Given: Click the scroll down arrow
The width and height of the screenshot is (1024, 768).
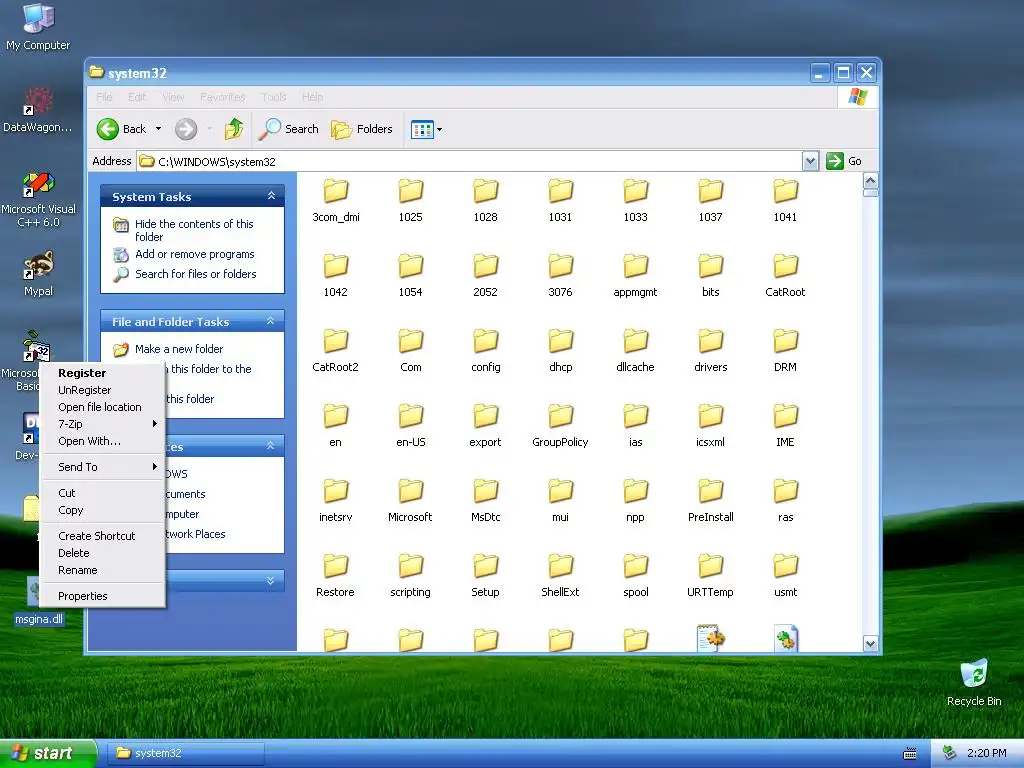Looking at the screenshot, I should click(871, 643).
